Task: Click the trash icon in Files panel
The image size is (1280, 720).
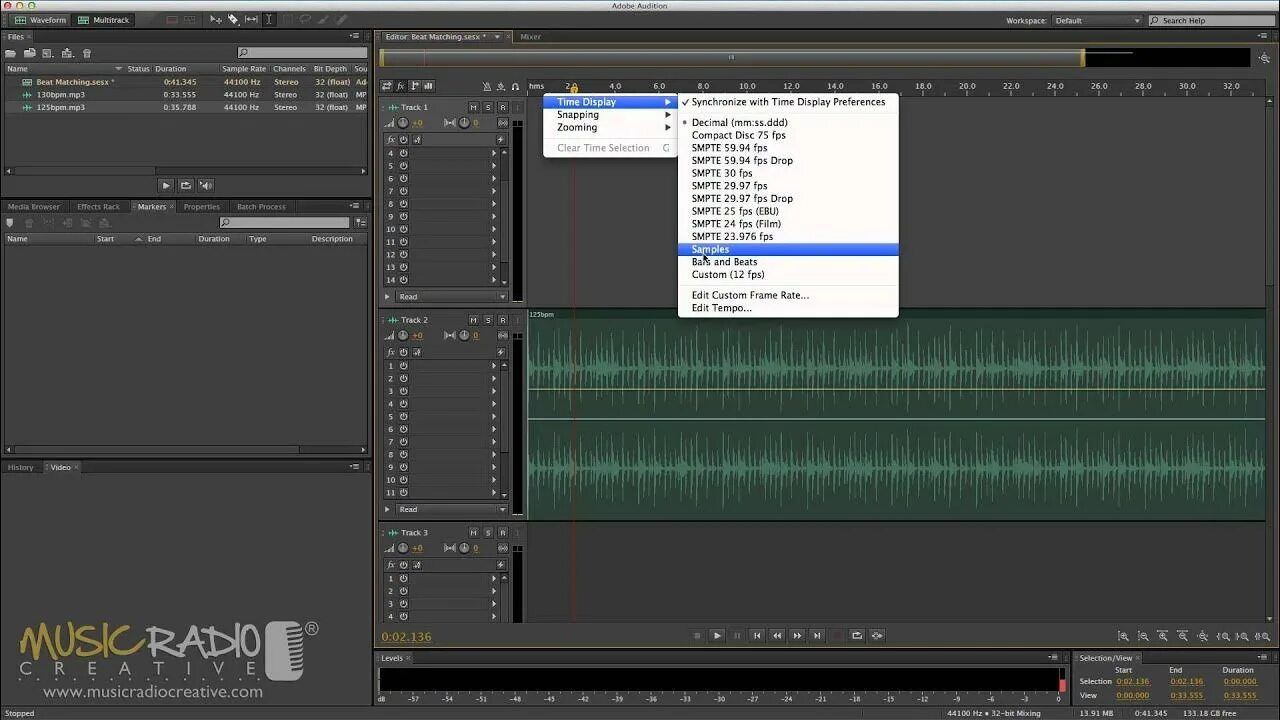Action: pyautogui.click(x=87, y=53)
